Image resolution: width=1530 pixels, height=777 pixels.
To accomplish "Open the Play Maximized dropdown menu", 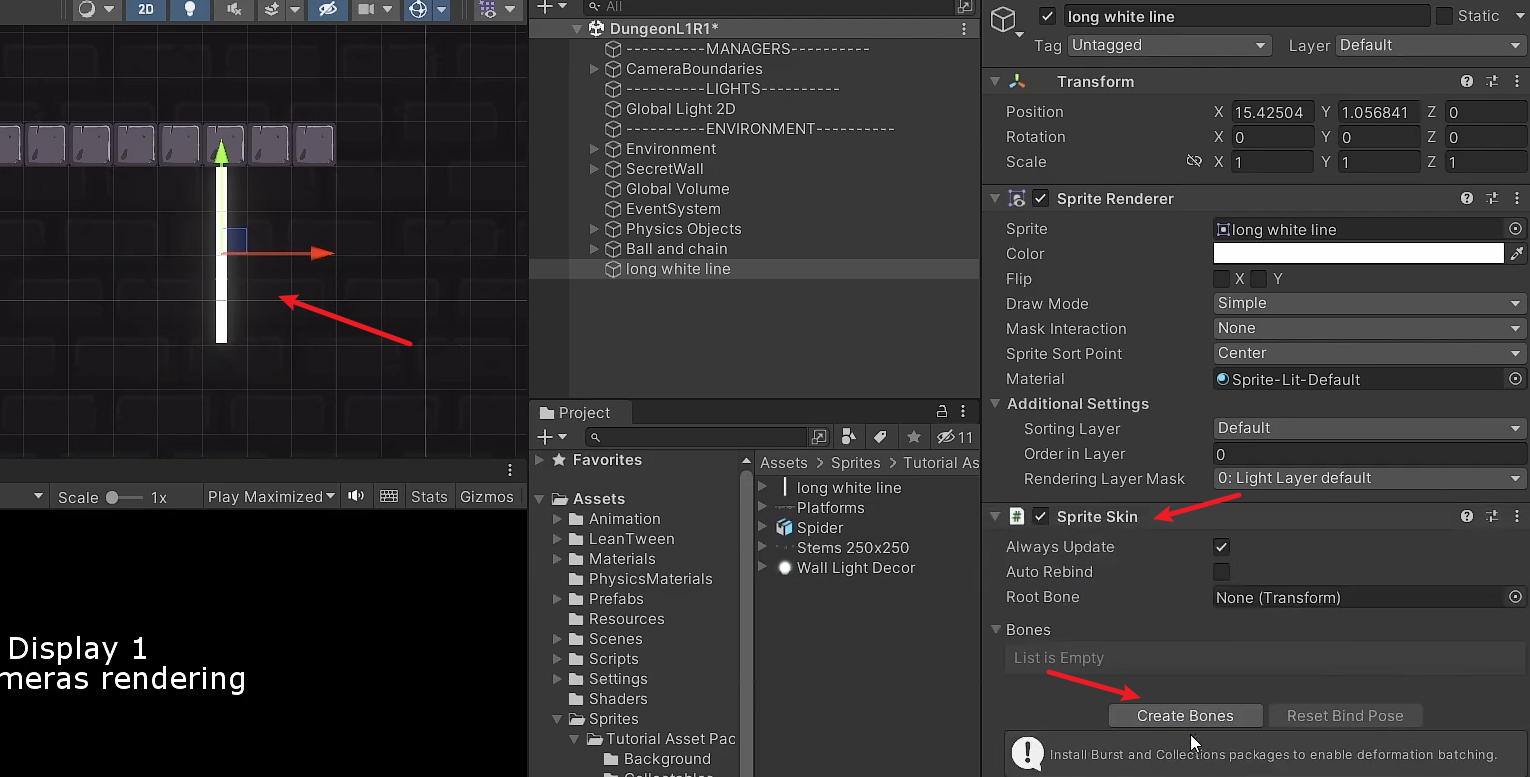I will coord(270,496).
